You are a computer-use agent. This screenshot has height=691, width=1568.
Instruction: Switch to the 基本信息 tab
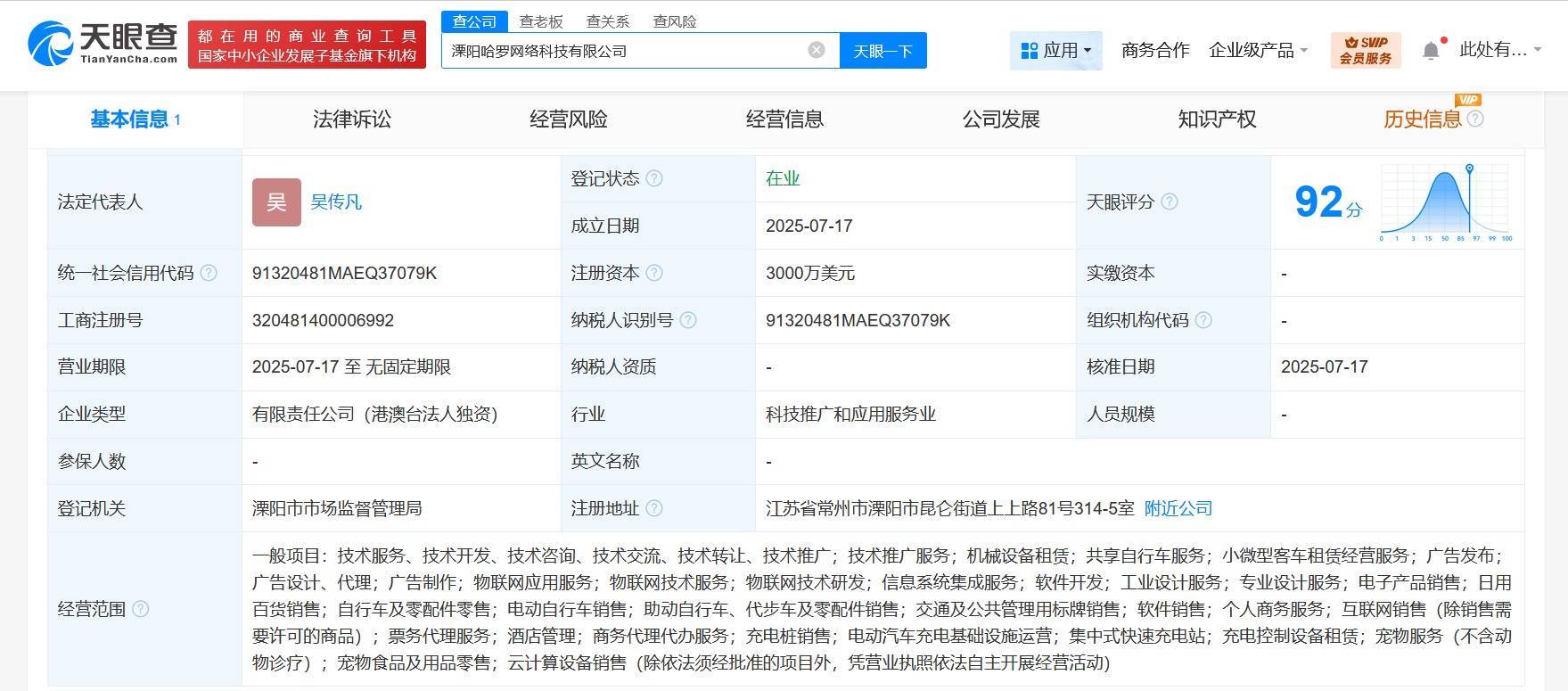click(135, 119)
